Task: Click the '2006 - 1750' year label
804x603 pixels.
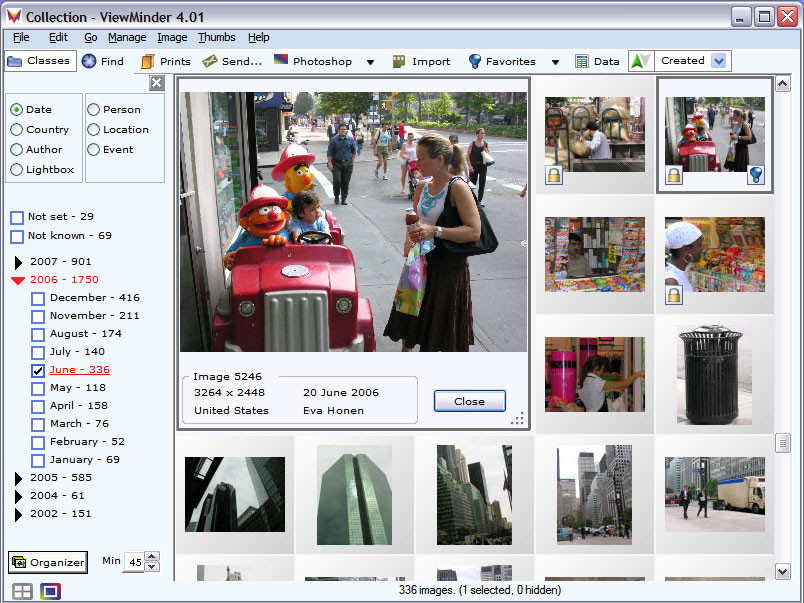Action: [x=64, y=279]
